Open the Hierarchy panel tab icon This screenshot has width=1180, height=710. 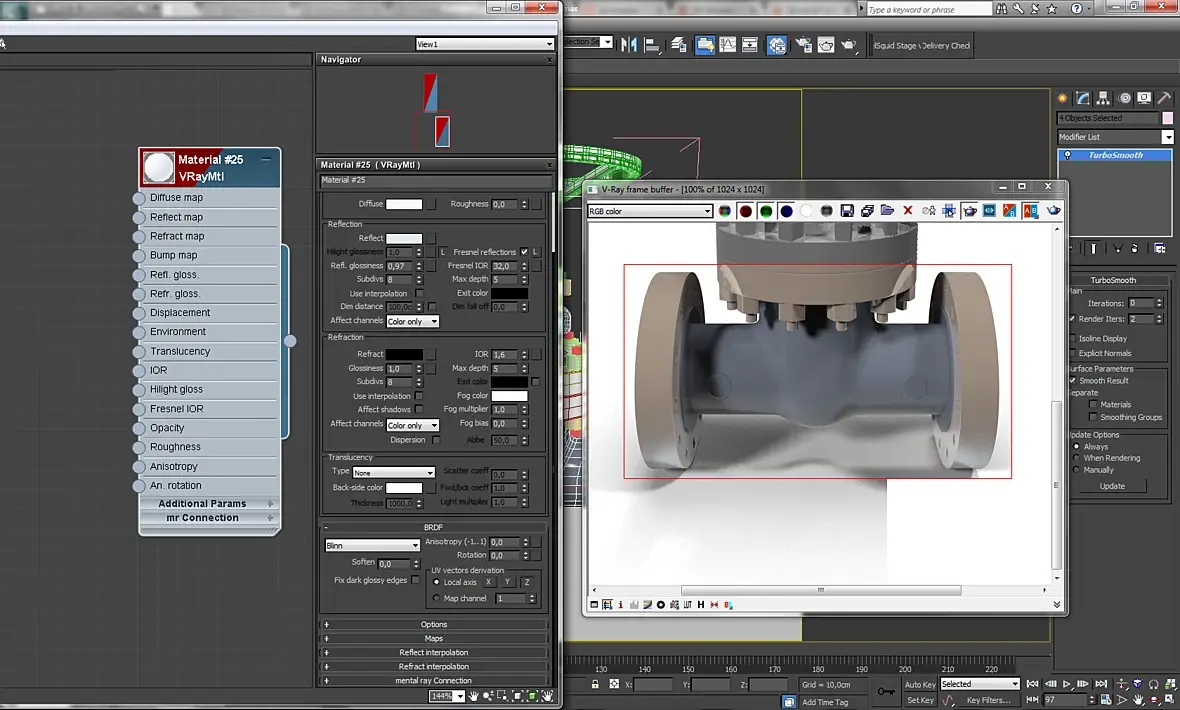click(1105, 98)
